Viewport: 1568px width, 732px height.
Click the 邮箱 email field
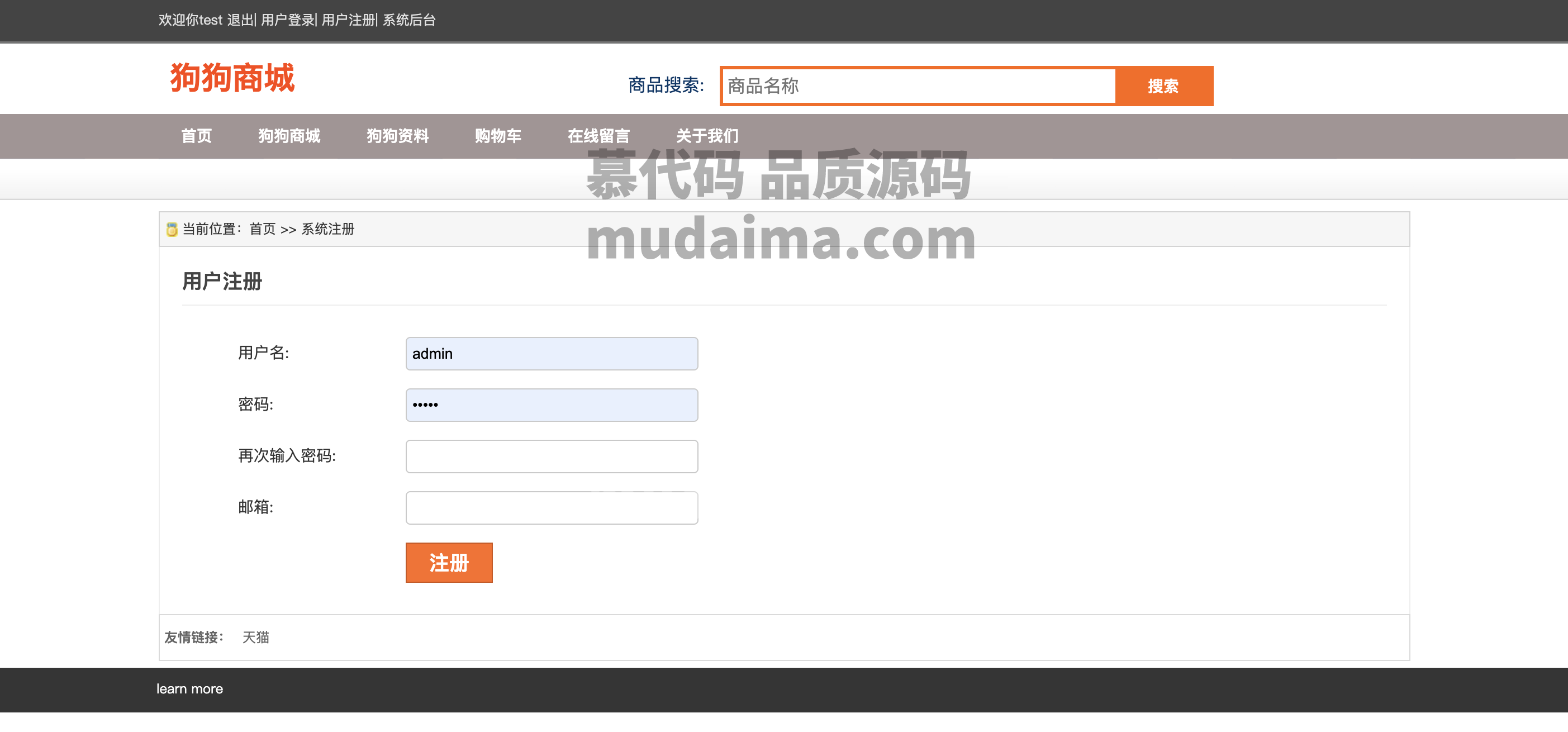pyautogui.click(x=552, y=507)
